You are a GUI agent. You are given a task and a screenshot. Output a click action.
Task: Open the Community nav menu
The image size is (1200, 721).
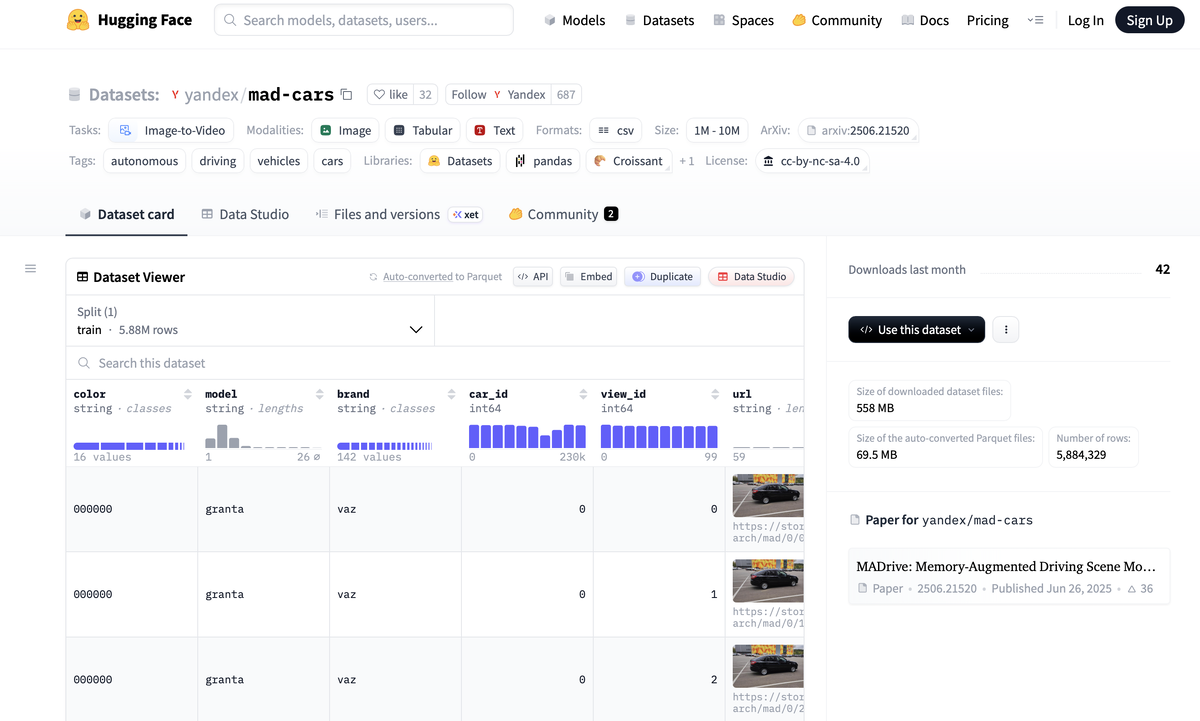coord(837,20)
